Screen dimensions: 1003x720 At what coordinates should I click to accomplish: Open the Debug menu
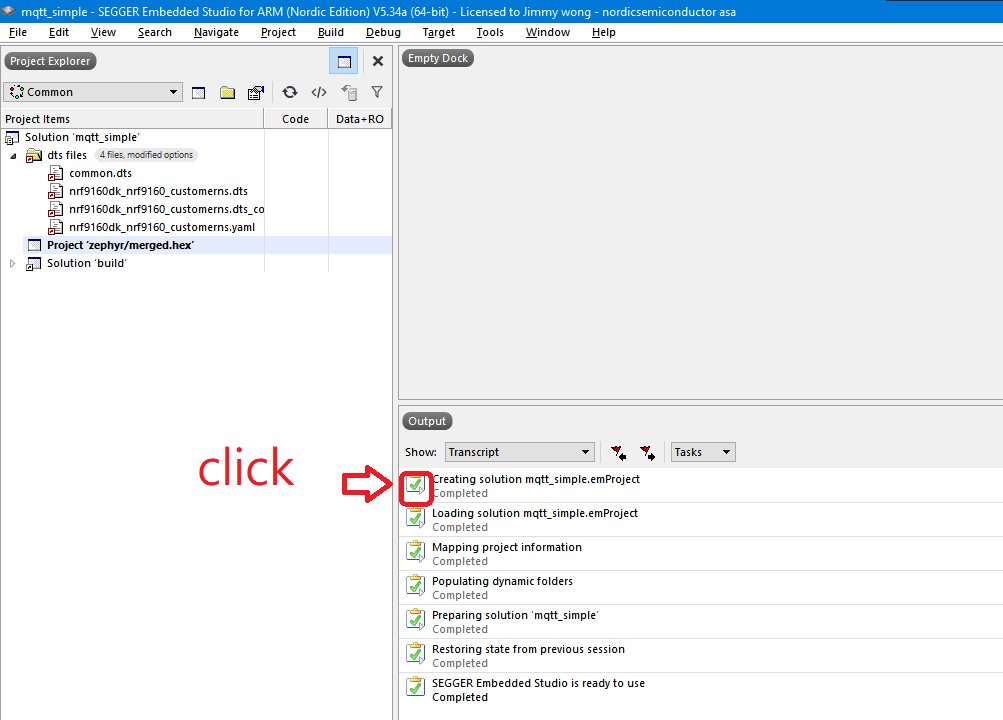click(x=383, y=32)
